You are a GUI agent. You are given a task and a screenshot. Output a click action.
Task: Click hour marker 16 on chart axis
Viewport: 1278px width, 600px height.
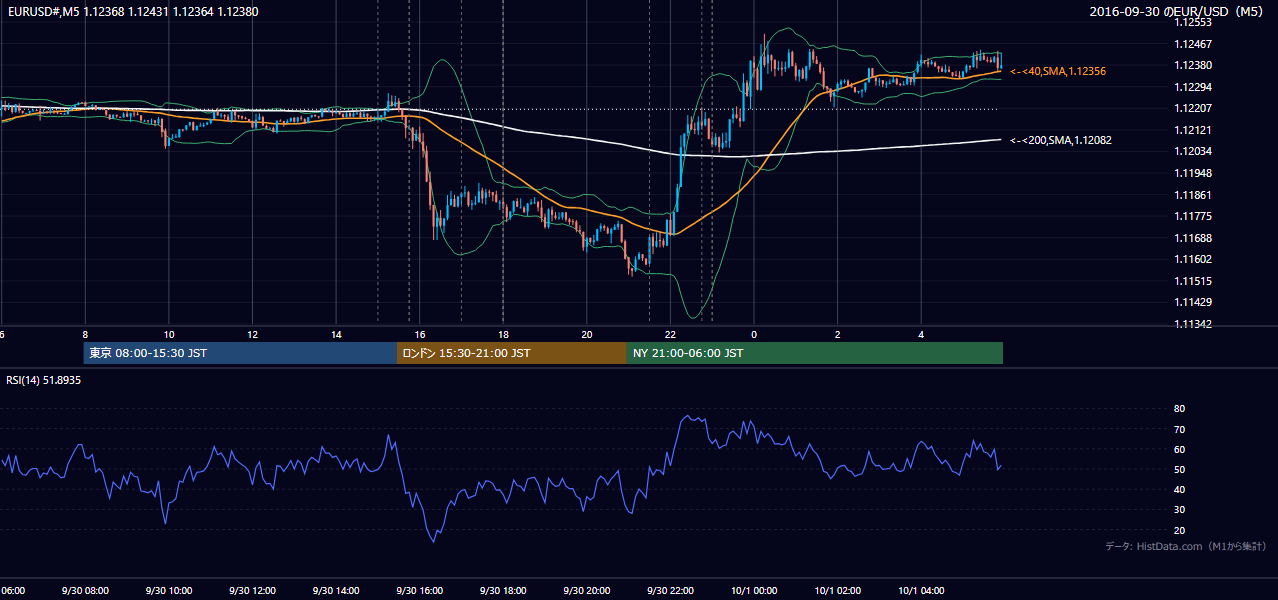pos(420,335)
